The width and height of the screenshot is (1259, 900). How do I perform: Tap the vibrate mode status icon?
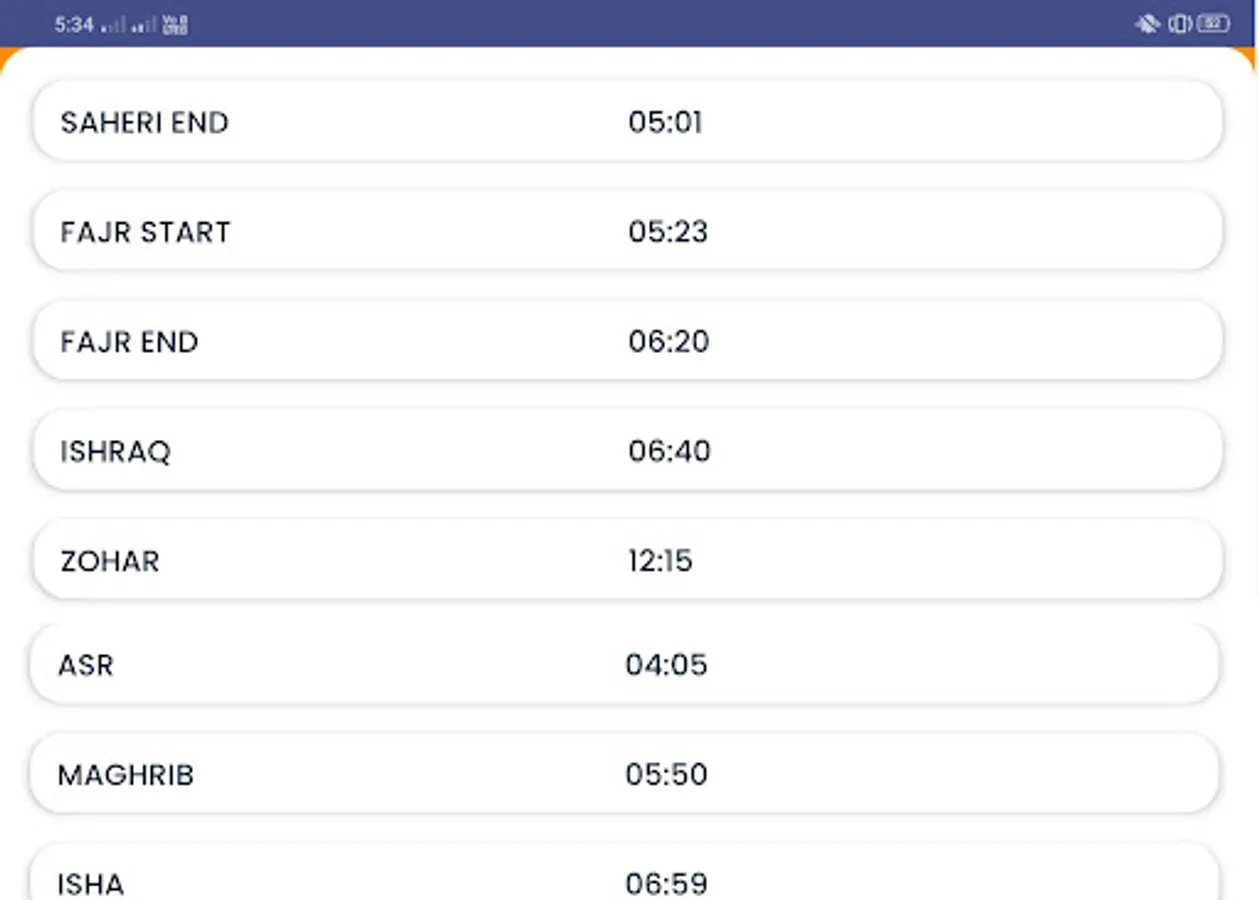[1180, 24]
